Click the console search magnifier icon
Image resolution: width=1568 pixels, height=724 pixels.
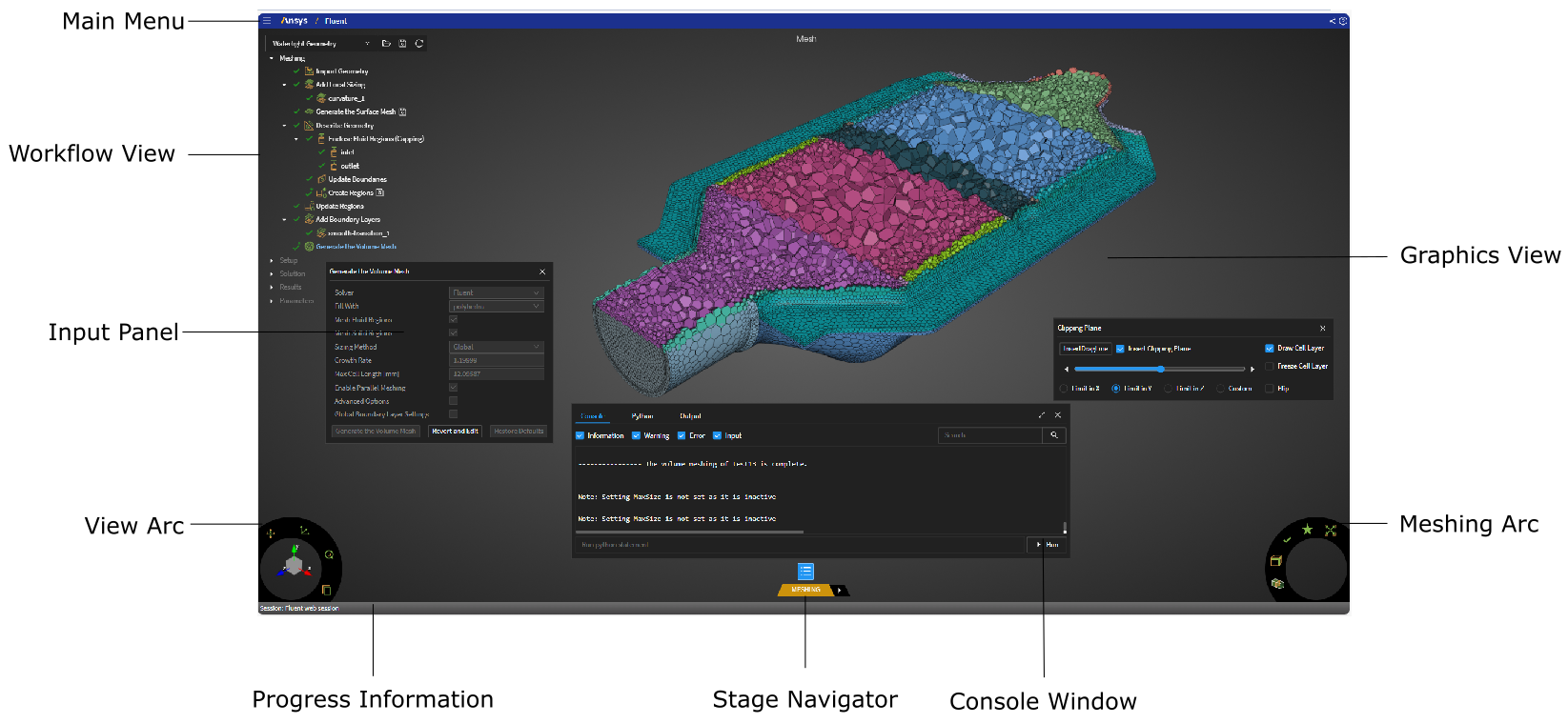point(1054,435)
